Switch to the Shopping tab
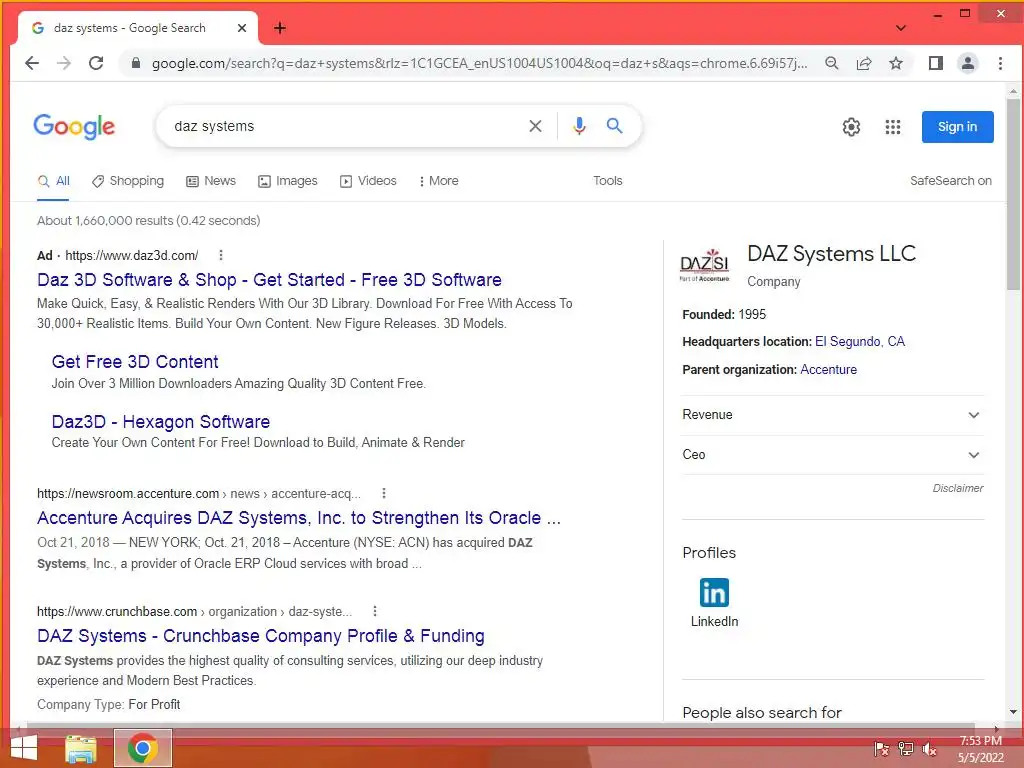The height and width of the screenshot is (768, 1024). (x=128, y=181)
